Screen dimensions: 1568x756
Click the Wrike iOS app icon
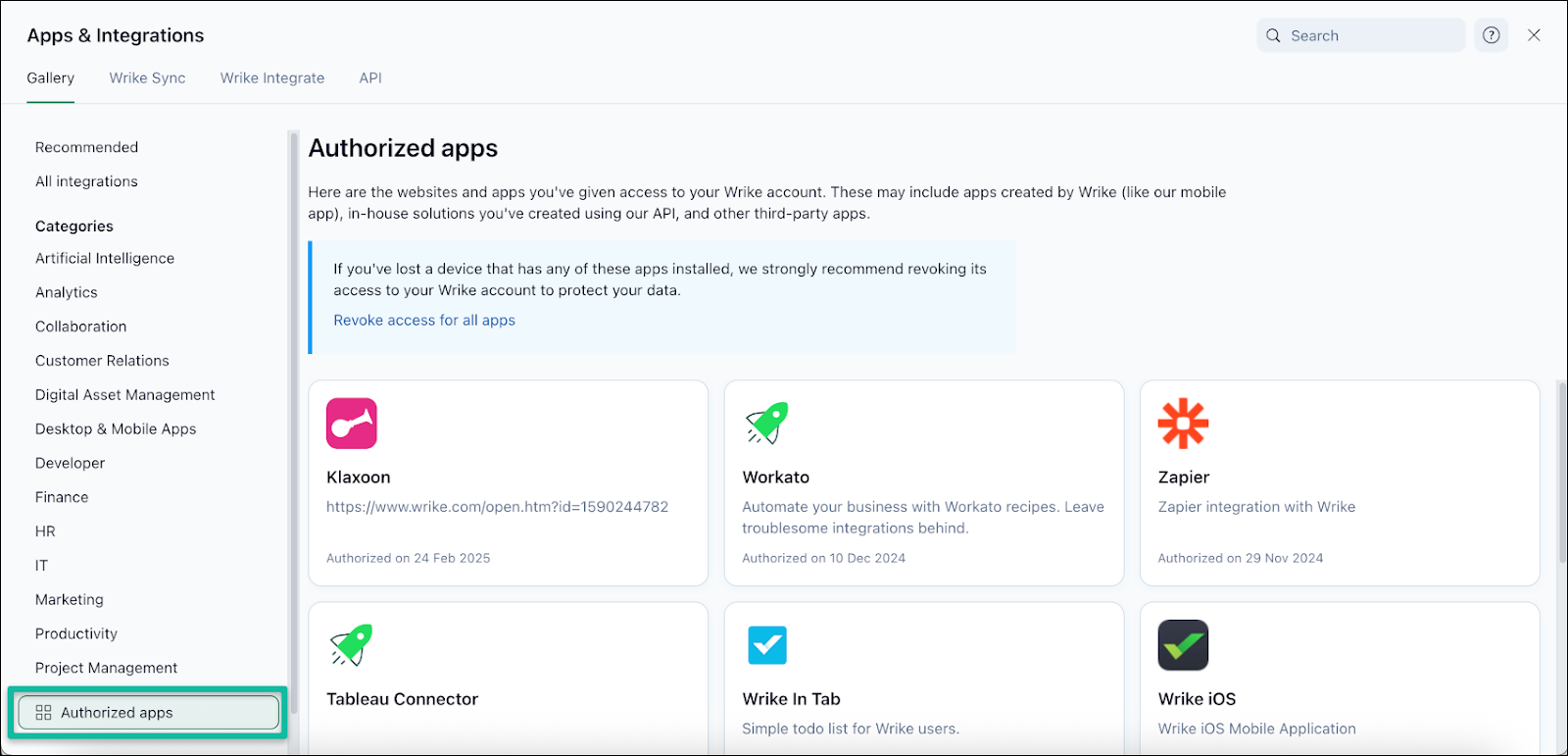pyautogui.click(x=1183, y=645)
